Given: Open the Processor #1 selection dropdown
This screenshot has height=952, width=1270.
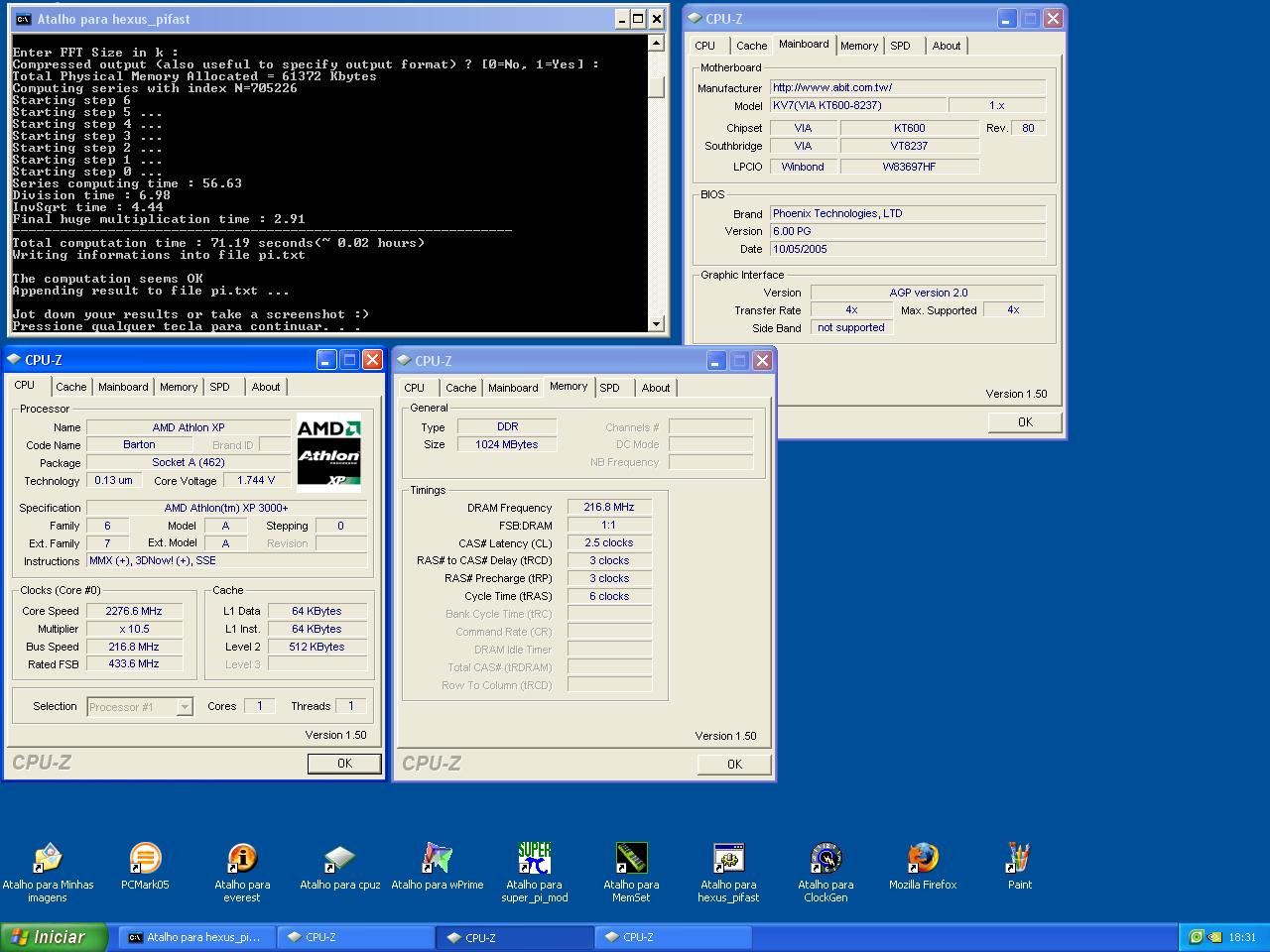Looking at the screenshot, I should pos(184,707).
